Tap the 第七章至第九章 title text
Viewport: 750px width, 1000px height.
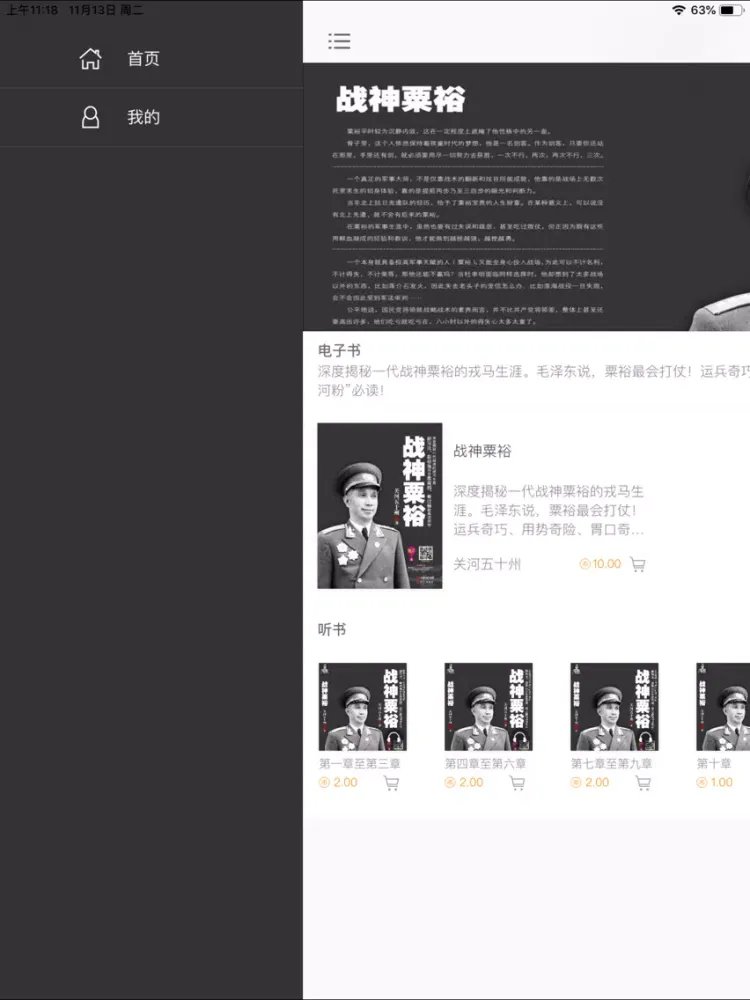611,763
